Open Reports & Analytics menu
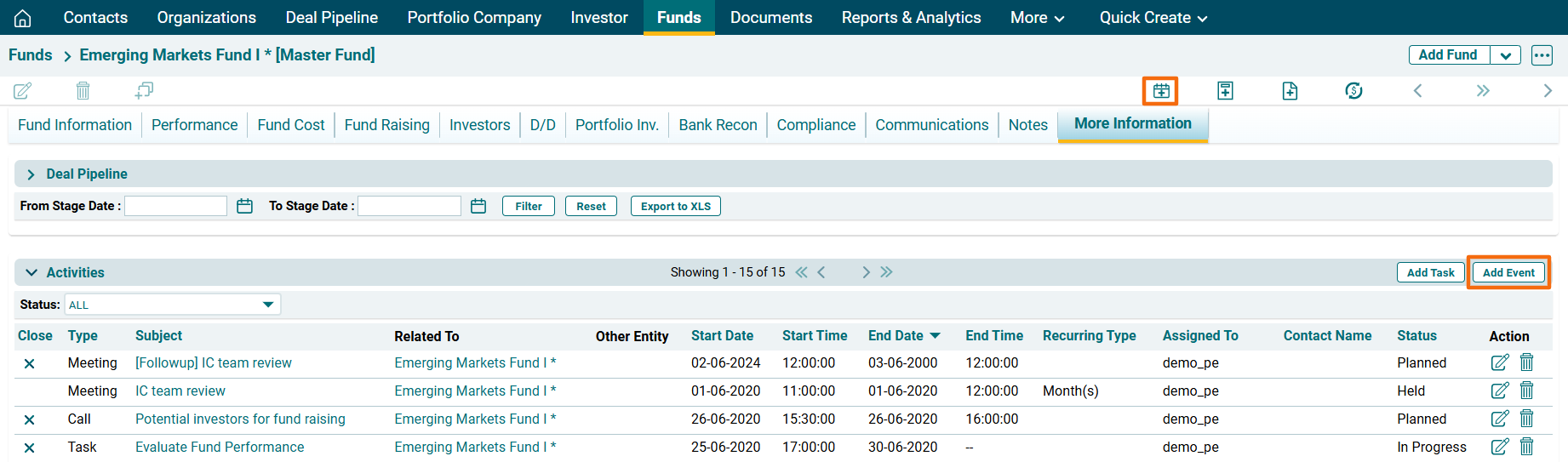 click(x=911, y=18)
